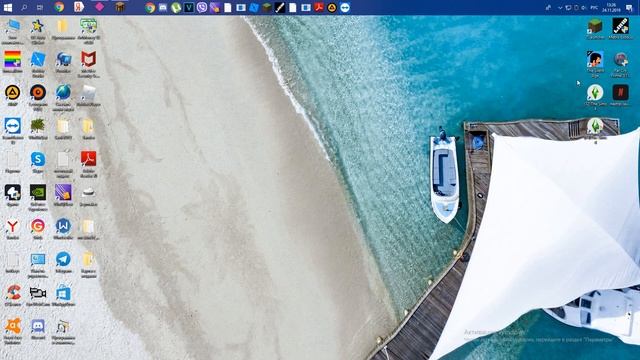This screenshot has width=640, height=360.
Task: Select the McAfee red shield desktop icon
Action: coord(88,64)
